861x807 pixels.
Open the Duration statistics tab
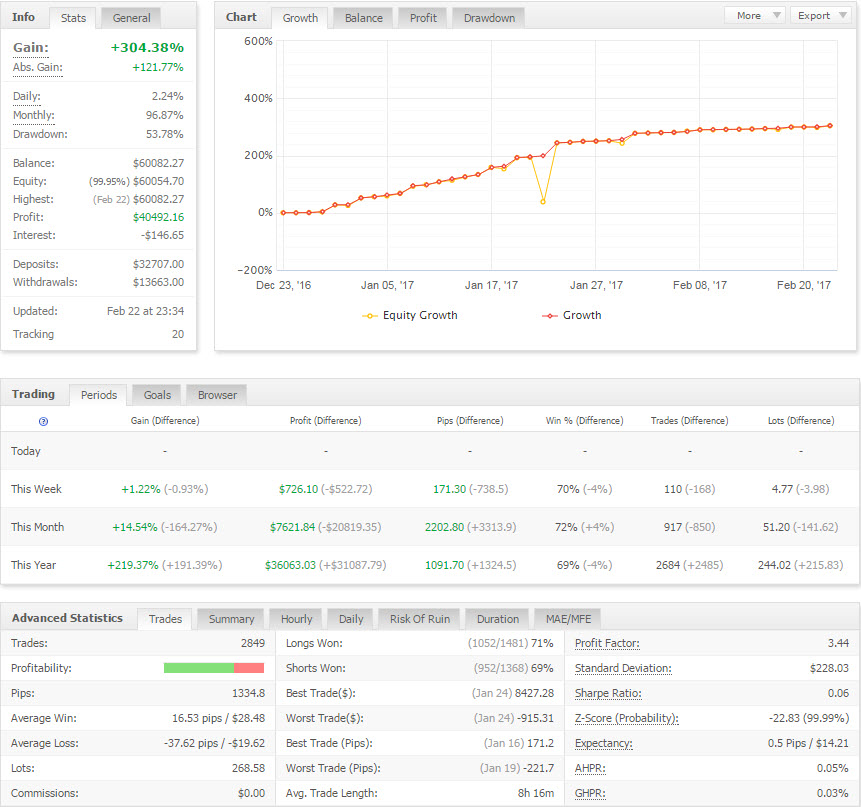(x=497, y=619)
